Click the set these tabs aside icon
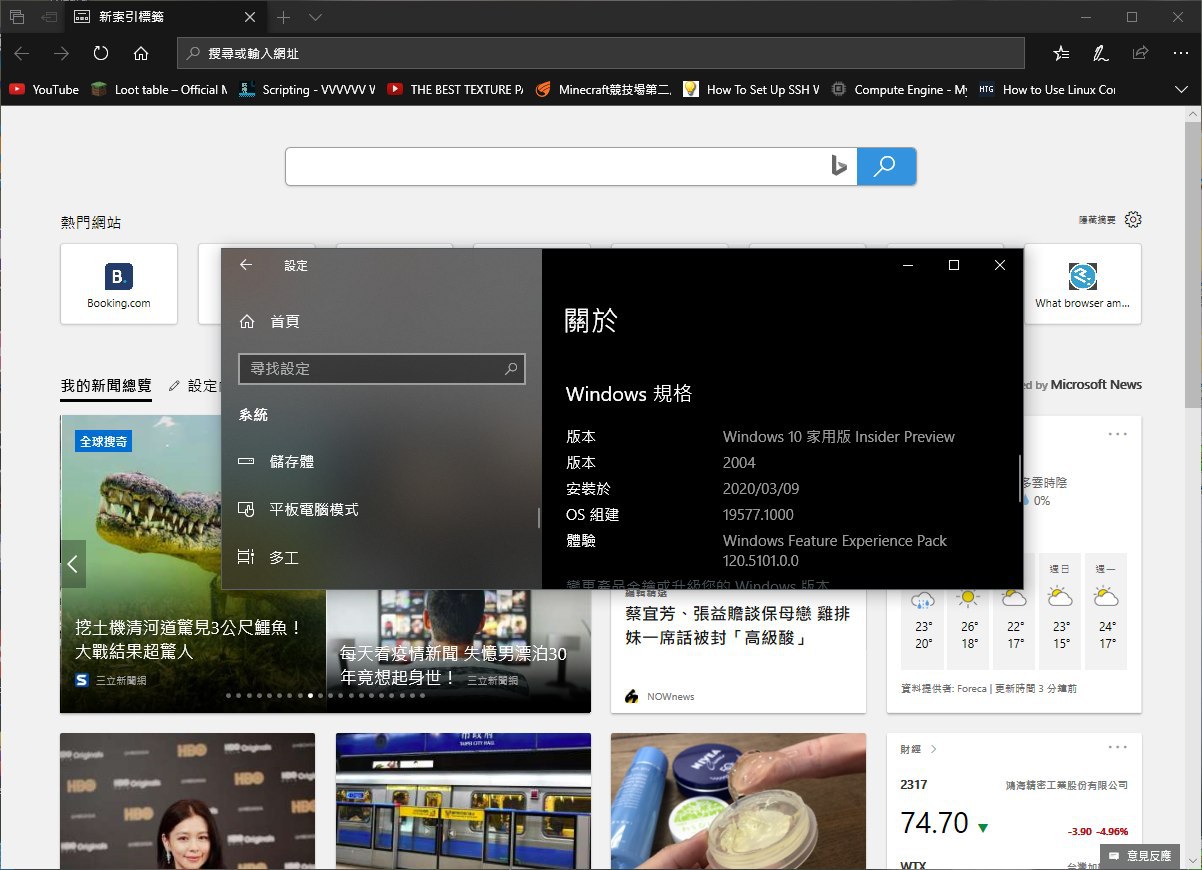This screenshot has height=870, width=1202. click(49, 17)
